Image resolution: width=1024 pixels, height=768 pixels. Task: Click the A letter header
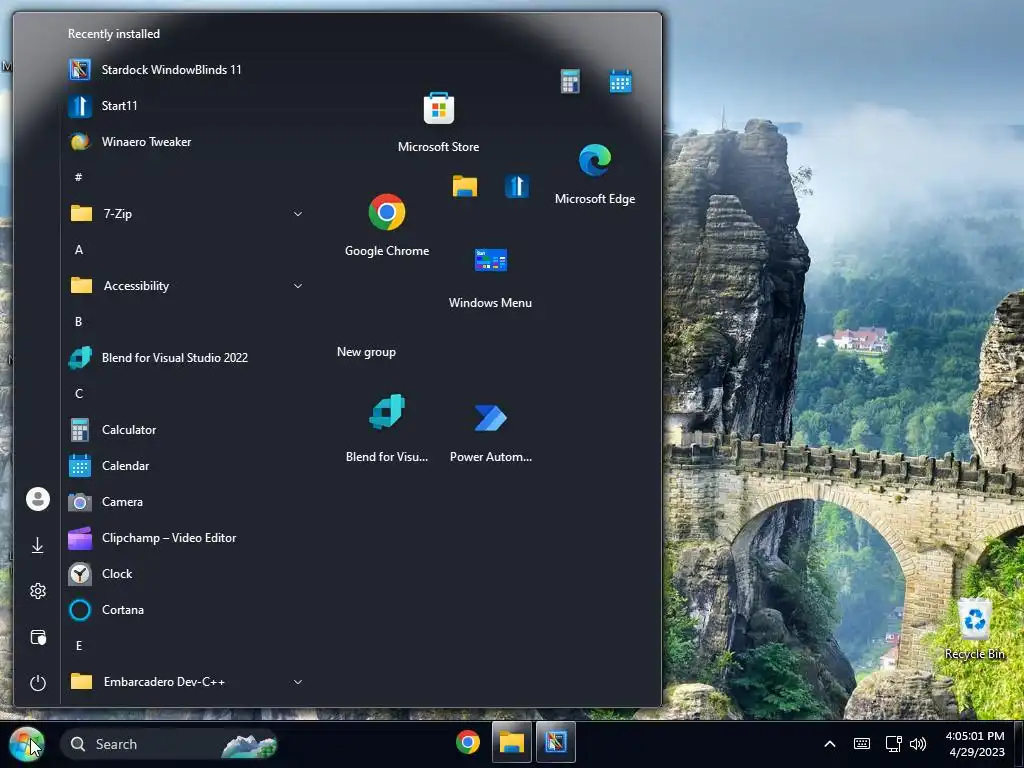pos(78,249)
